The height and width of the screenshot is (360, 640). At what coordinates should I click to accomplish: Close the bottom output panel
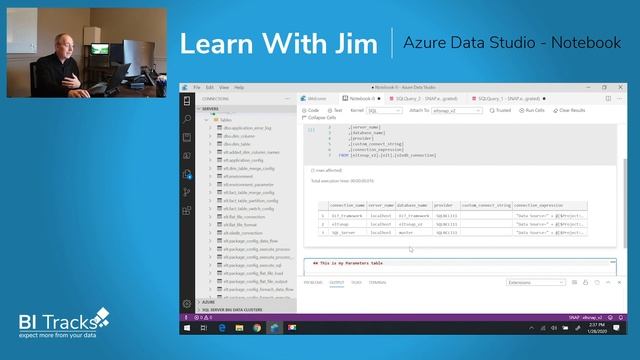click(x=619, y=282)
